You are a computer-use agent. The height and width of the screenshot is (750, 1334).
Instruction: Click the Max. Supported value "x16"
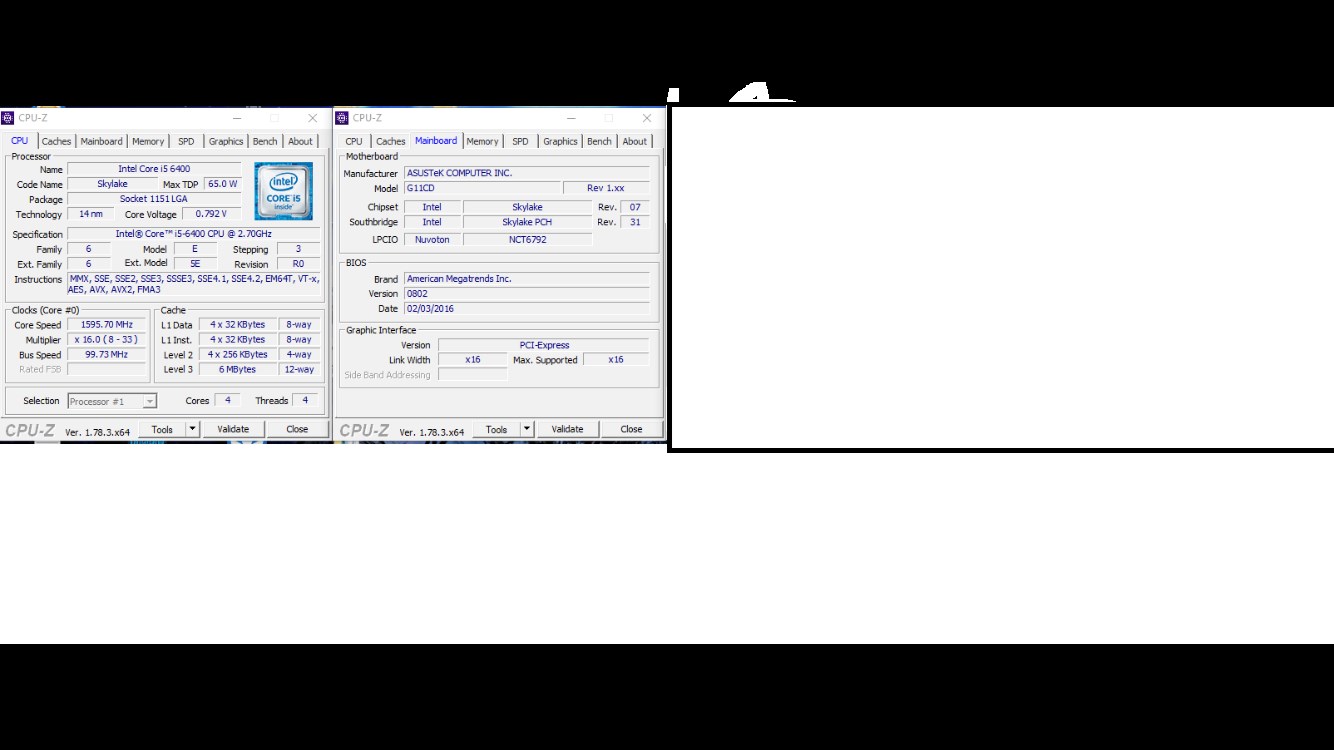click(x=616, y=360)
